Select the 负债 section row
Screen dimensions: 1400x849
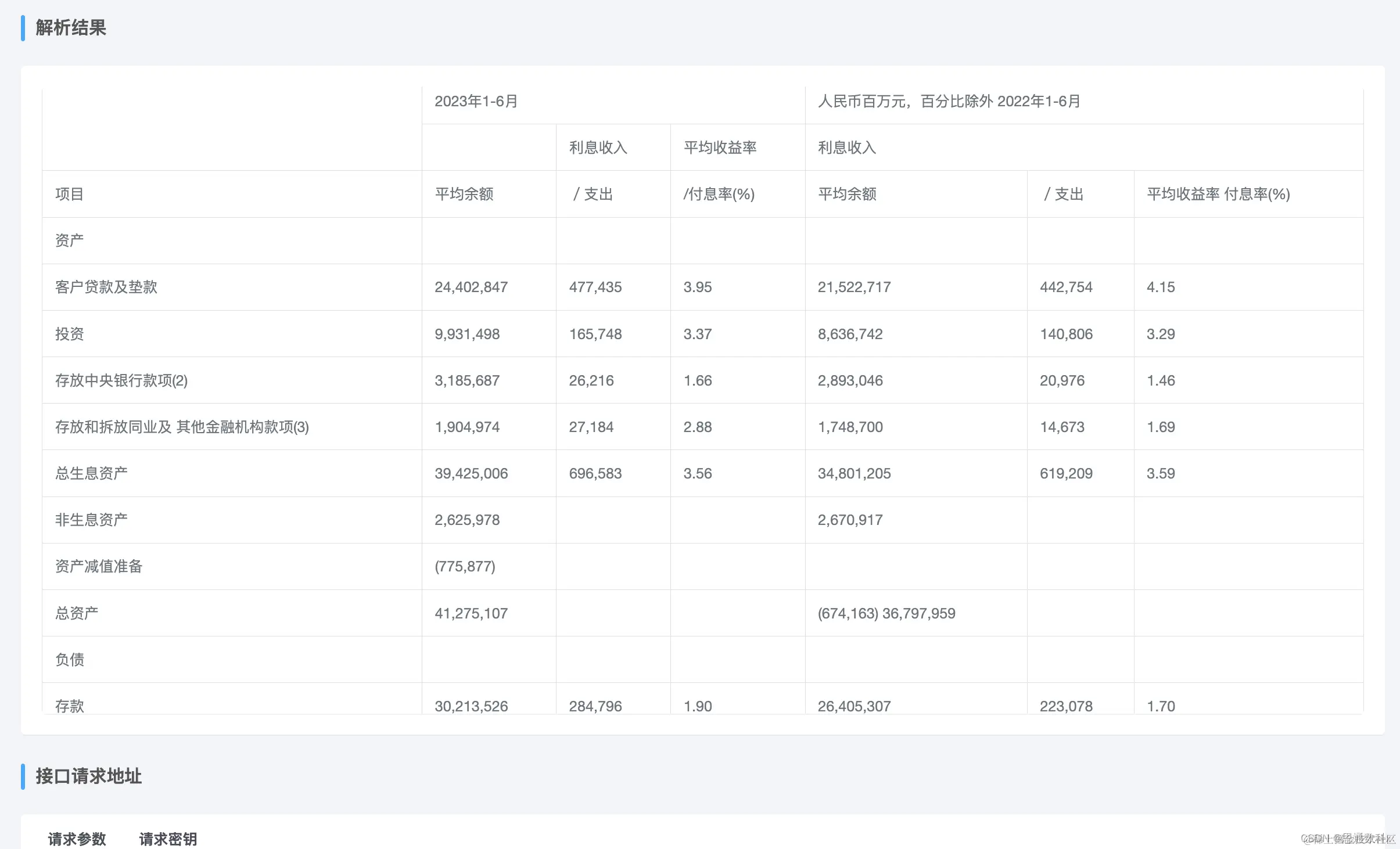69,660
